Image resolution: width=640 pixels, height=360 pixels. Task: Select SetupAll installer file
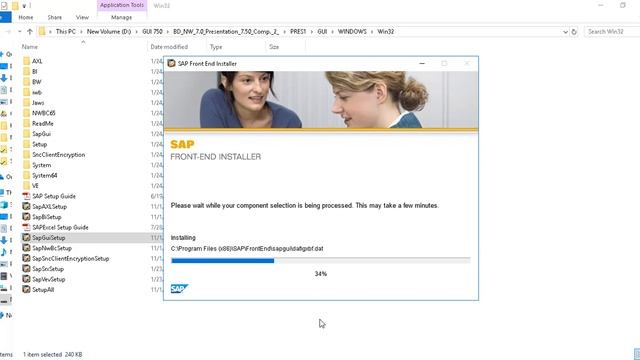coord(43,290)
